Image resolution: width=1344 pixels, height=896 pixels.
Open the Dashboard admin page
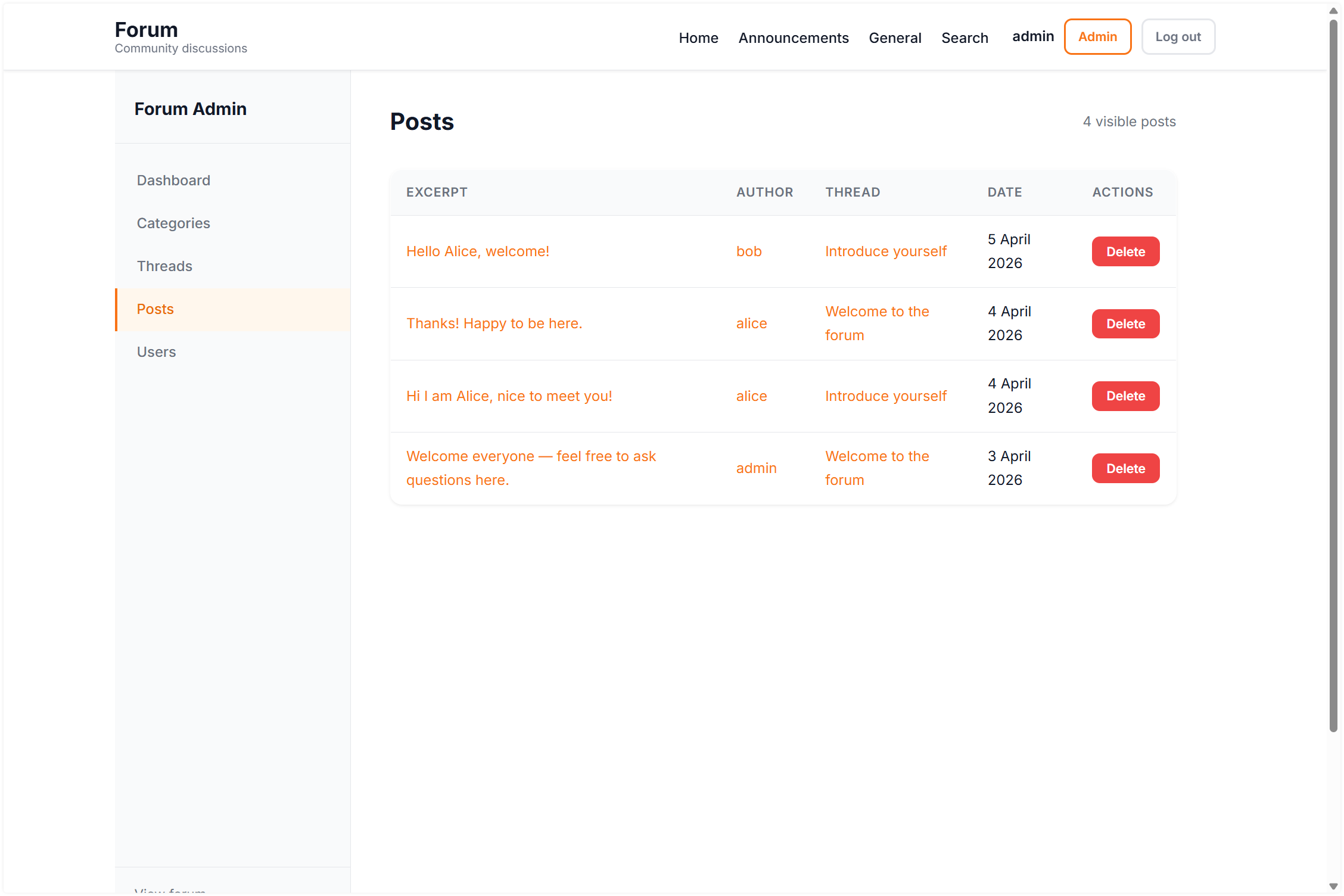pos(173,180)
